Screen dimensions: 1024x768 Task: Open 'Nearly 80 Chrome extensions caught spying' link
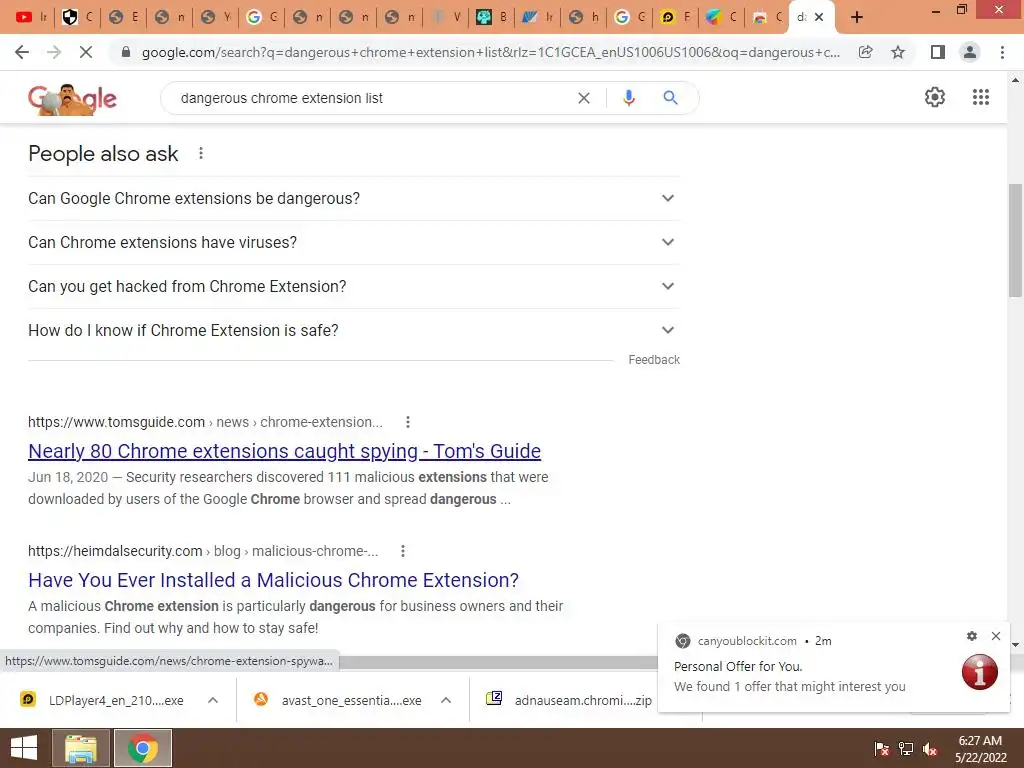pyautogui.click(x=284, y=451)
